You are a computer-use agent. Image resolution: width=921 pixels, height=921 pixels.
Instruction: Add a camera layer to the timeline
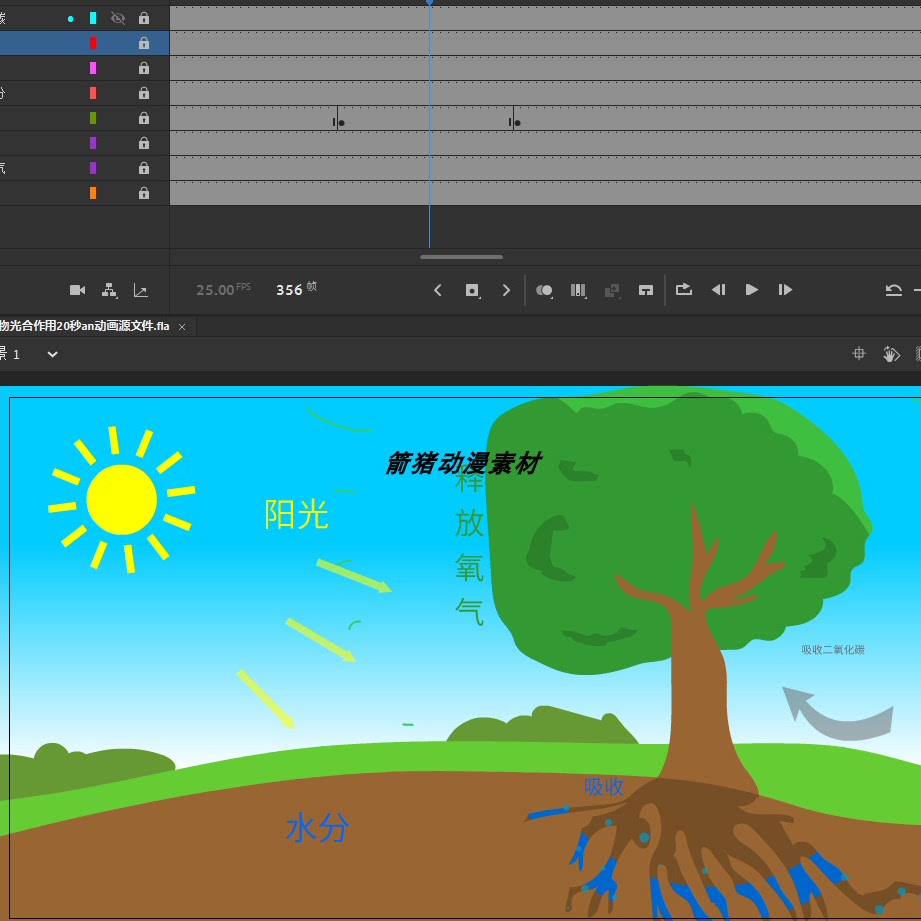[x=77, y=290]
